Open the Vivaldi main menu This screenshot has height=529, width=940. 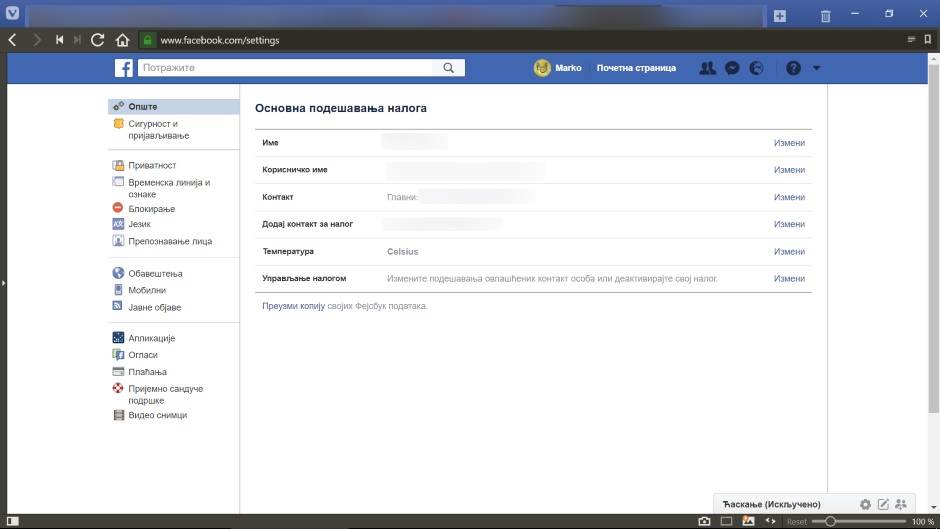[12, 15]
